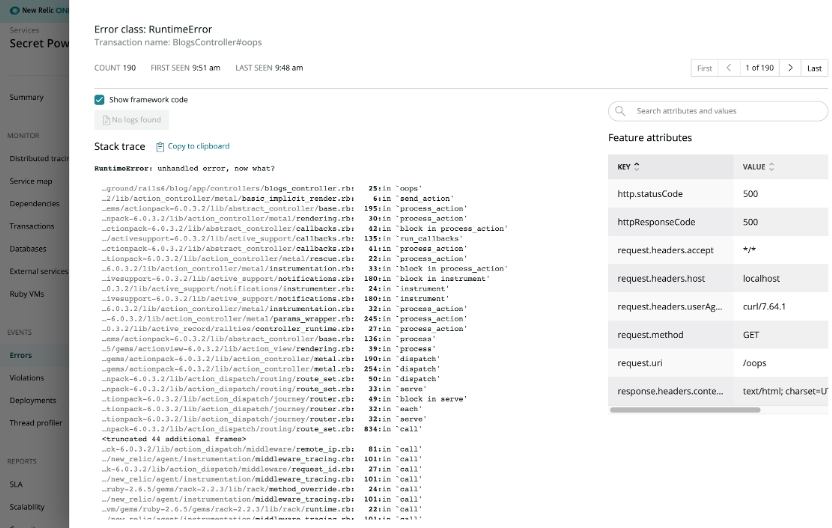This screenshot has width=832, height=528.
Task: Click the 1 of 190 page indicator
Action: pyautogui.click(x=759, y=68)
